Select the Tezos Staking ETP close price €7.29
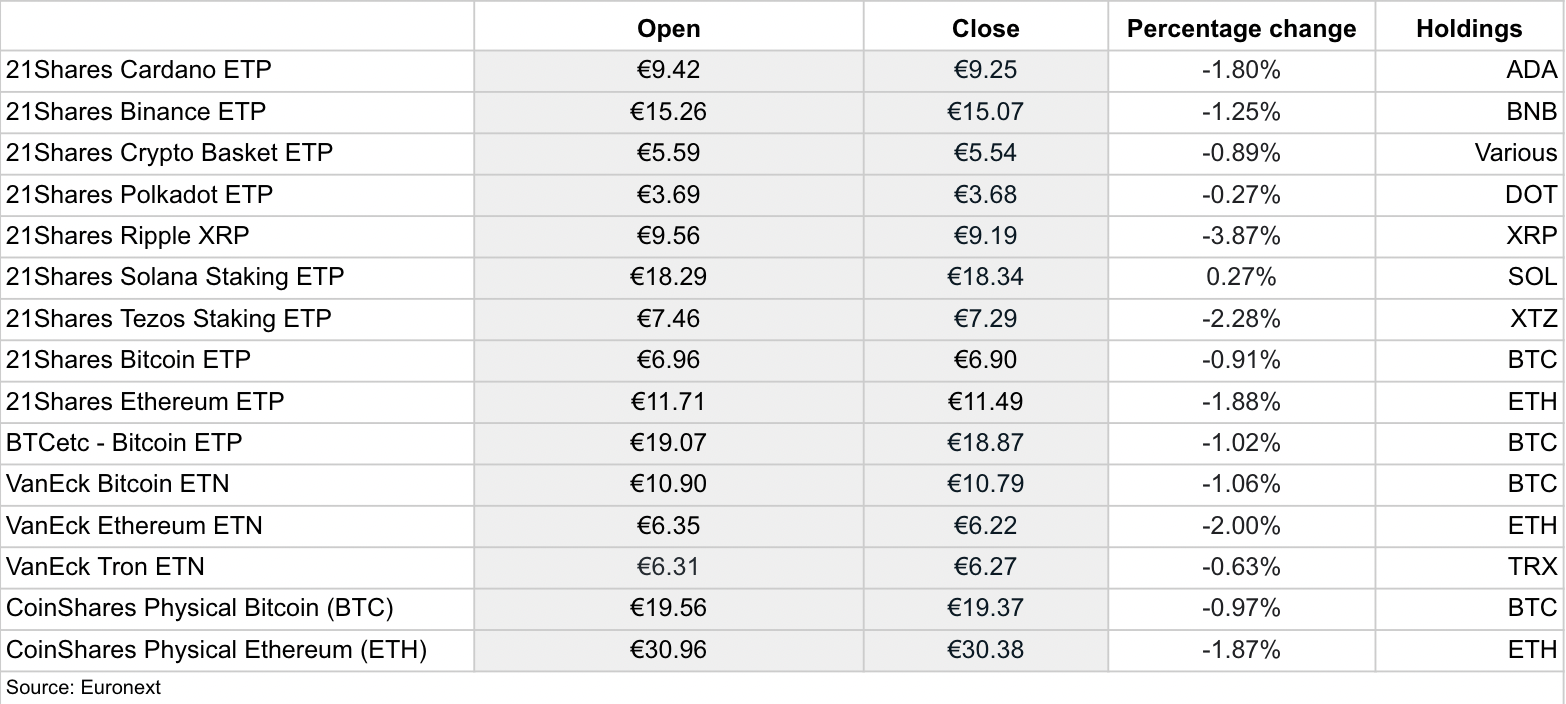This screenshot has height=704, width=1566. point(986,319)
